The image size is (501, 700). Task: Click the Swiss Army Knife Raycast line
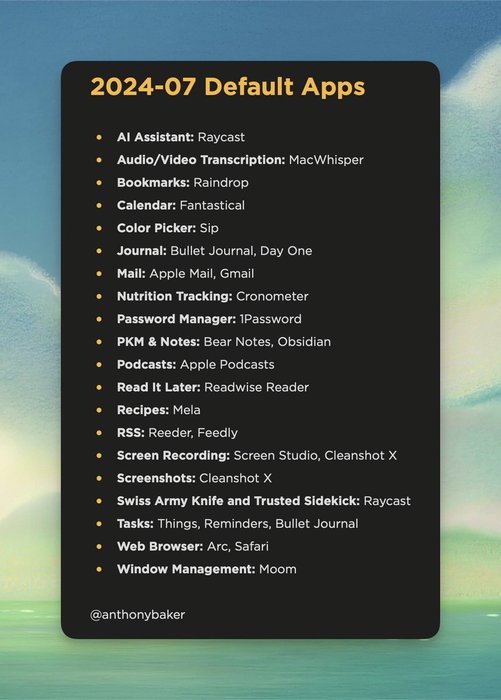tap(264, 501)
